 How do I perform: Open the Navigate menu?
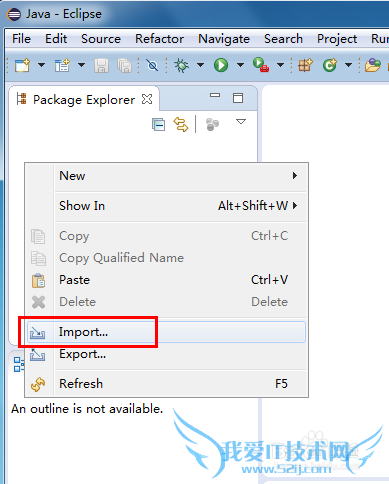(224, 39)
